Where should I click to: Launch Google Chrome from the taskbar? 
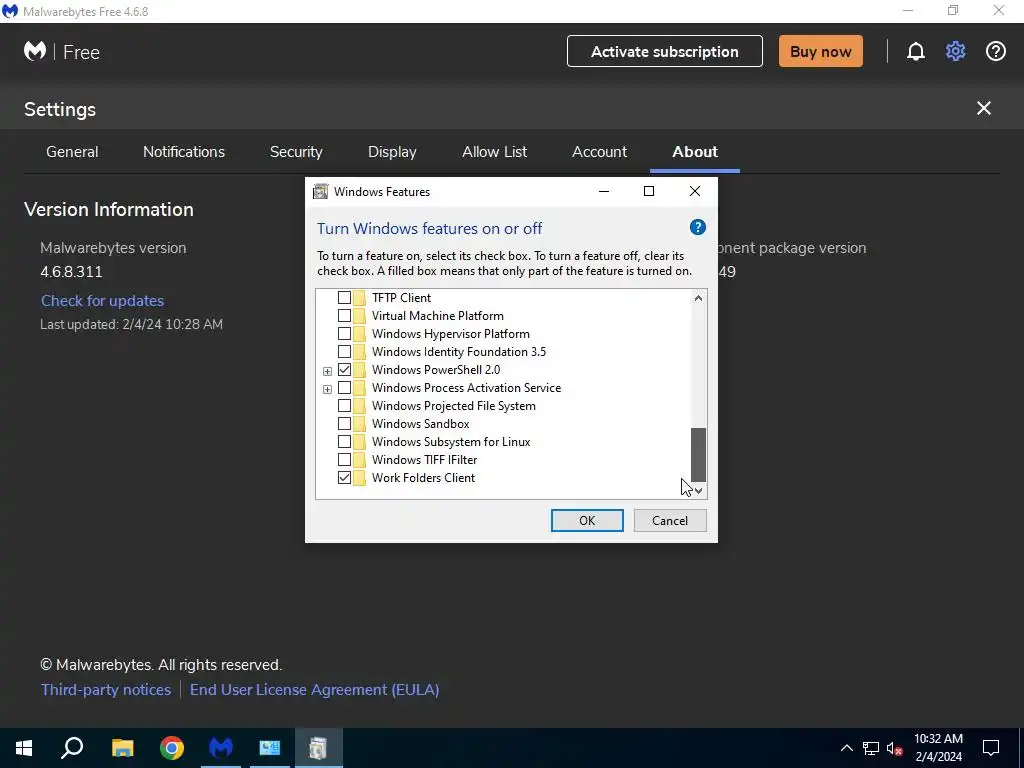coord(172,748)
